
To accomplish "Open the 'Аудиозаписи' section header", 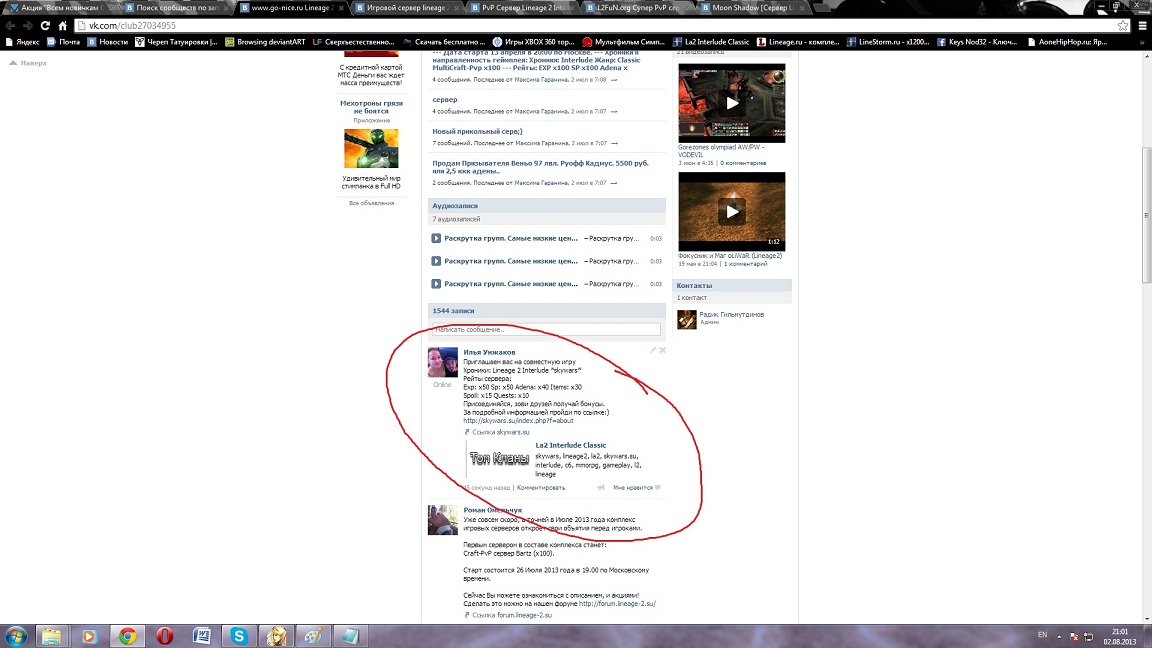I will [x=547, y=206].
